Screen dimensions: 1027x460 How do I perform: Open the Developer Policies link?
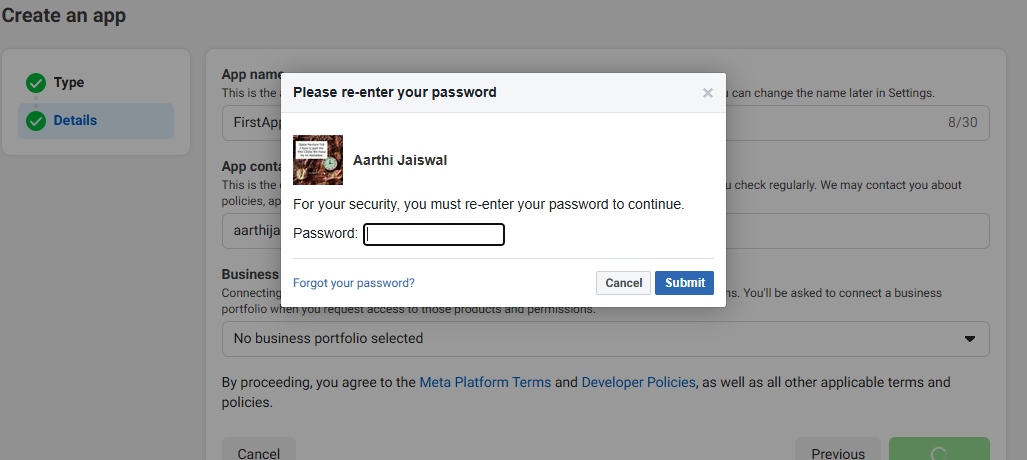(x=639, y=382)
